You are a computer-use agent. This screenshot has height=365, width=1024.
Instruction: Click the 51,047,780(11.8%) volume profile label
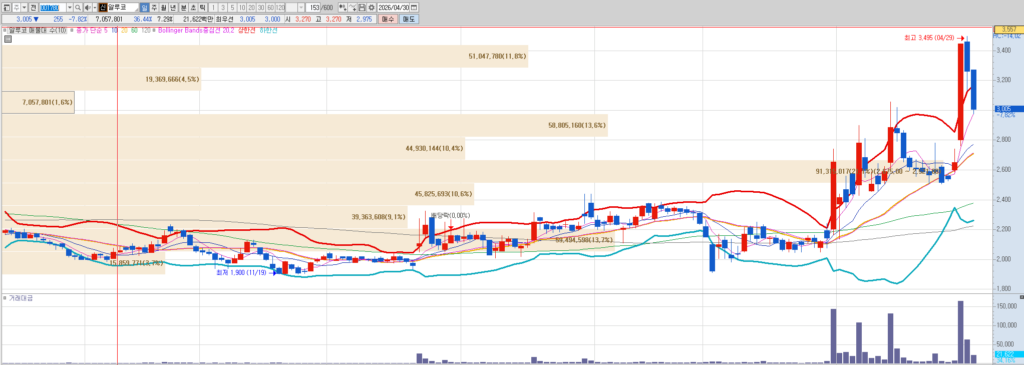497,57
